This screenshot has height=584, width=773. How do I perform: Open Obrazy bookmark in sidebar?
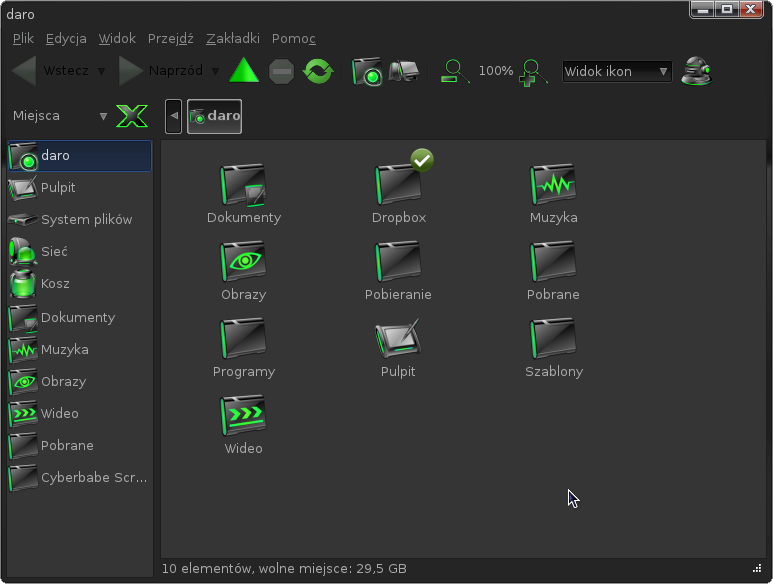[80, 381]
